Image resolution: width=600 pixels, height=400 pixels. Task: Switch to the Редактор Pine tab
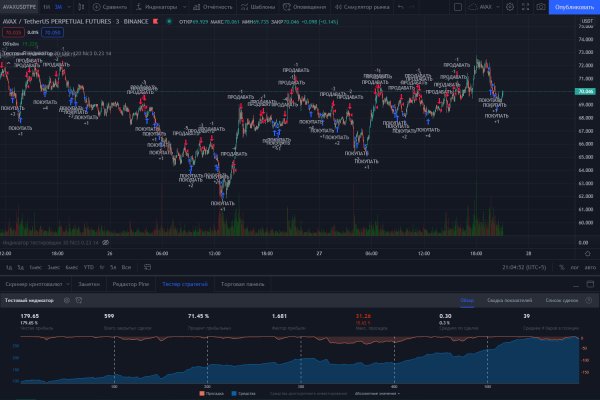[x=129, y=285]
